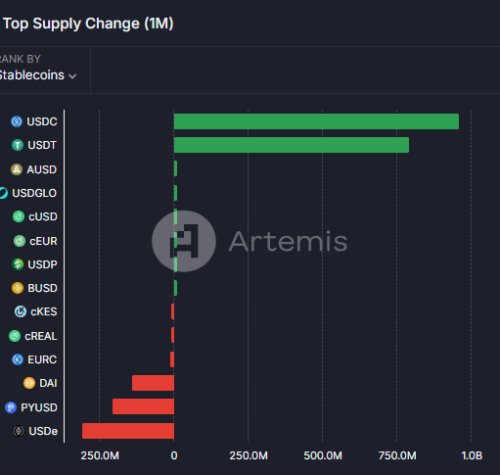Click the USDGLO label text
The image size is (500, 475).
coord(34,193)
